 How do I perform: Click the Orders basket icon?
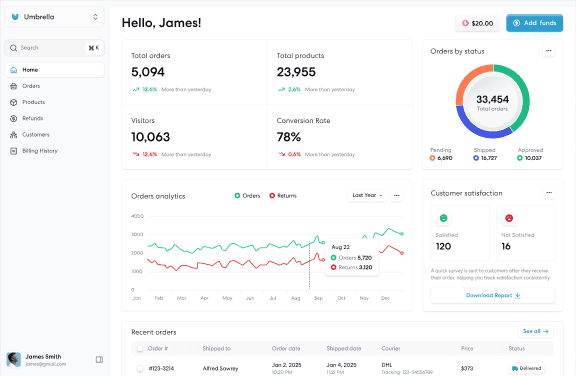click(x=14, y=86)
